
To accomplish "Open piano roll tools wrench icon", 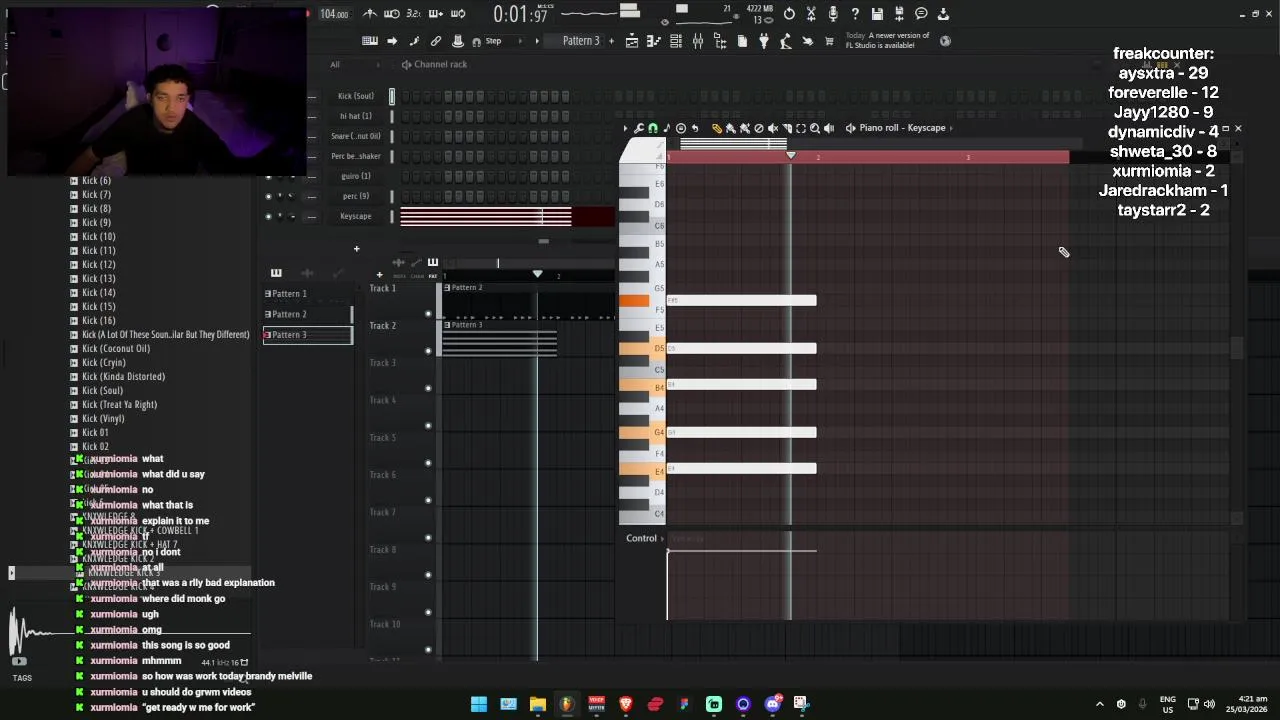I will pyautogui.click(x=639, y=128).
